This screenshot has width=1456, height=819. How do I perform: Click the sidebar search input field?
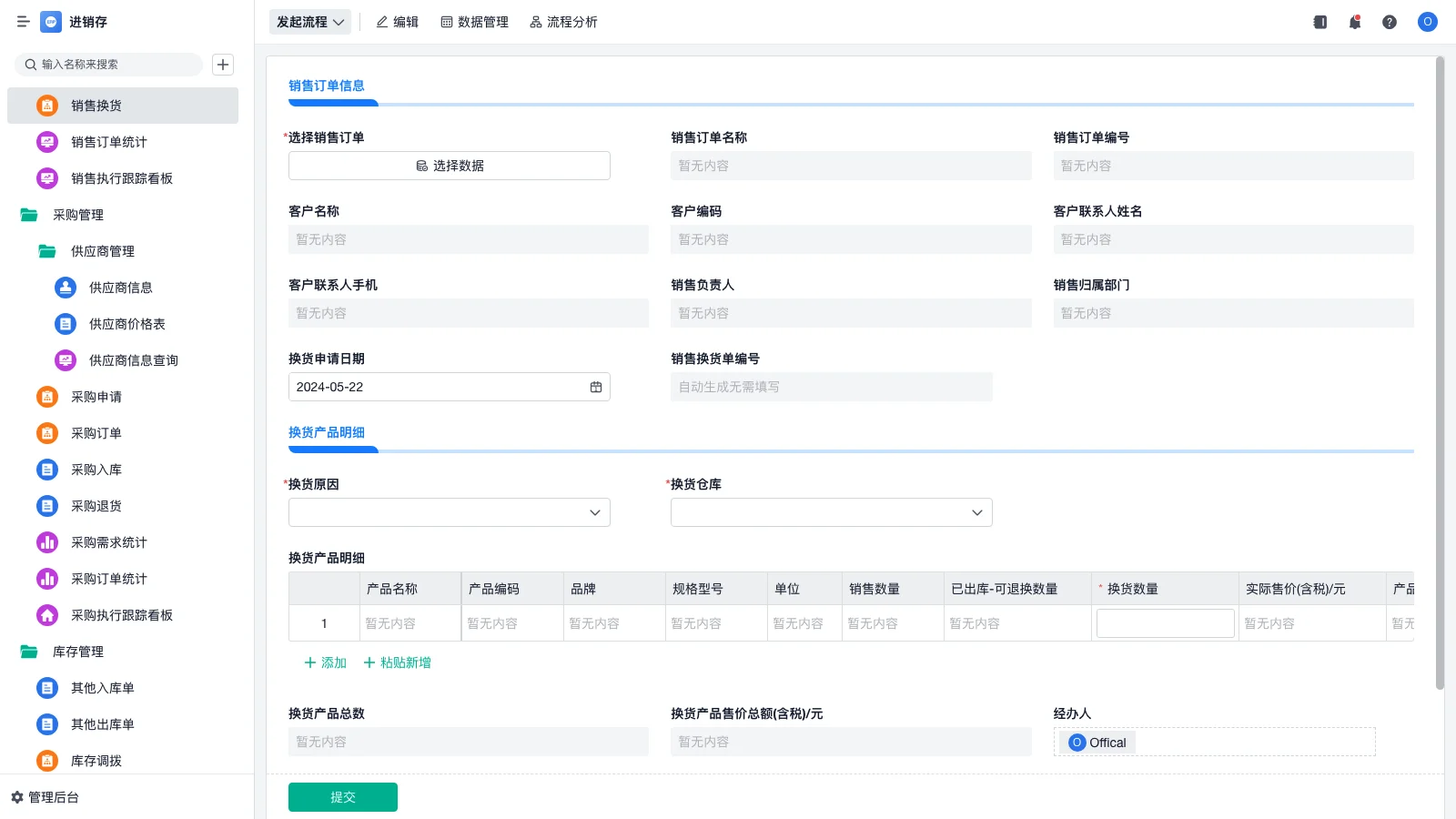(109, 65)
